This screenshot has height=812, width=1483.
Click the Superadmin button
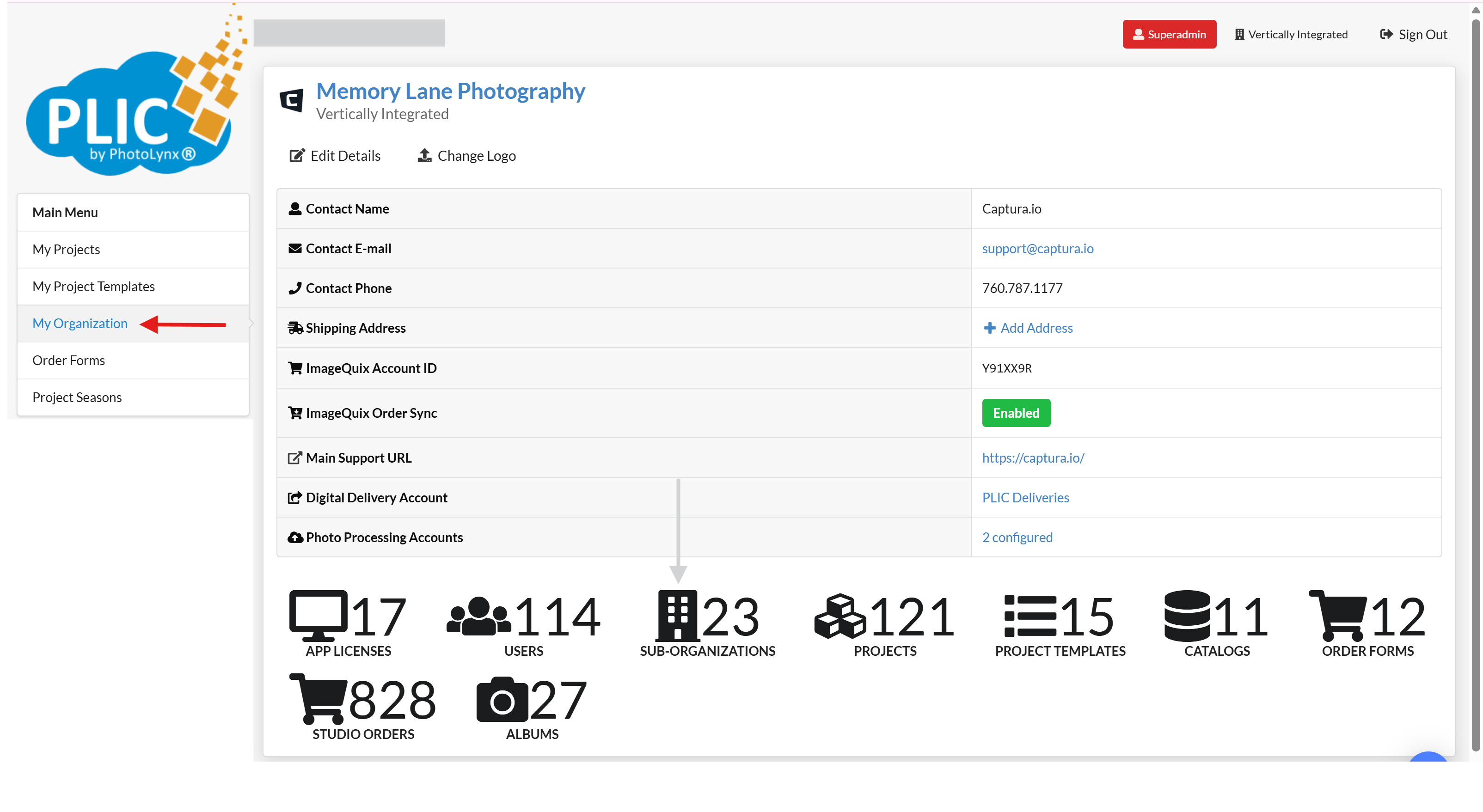[1169, 34]
